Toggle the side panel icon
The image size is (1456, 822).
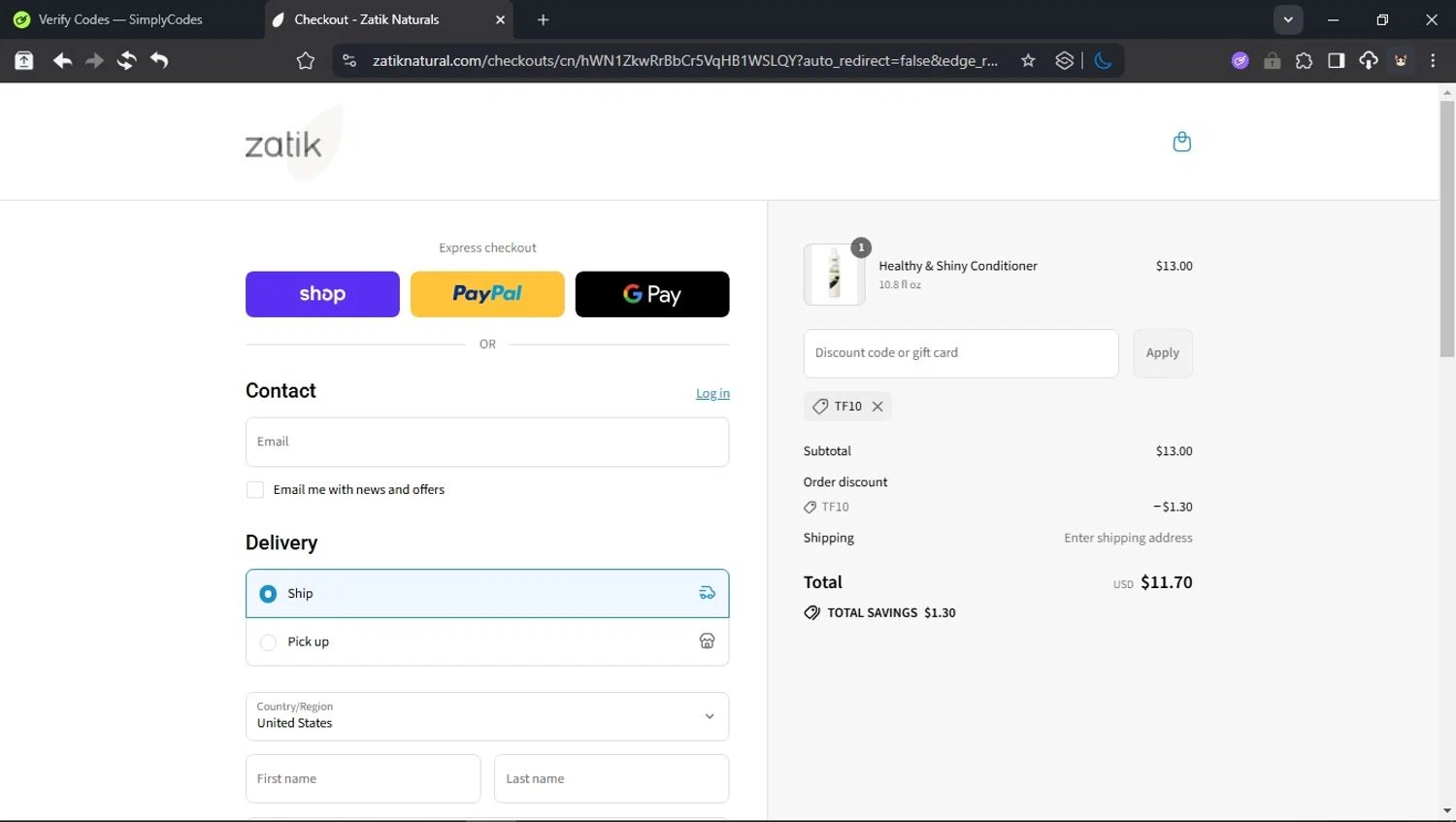pos(1336,61)
